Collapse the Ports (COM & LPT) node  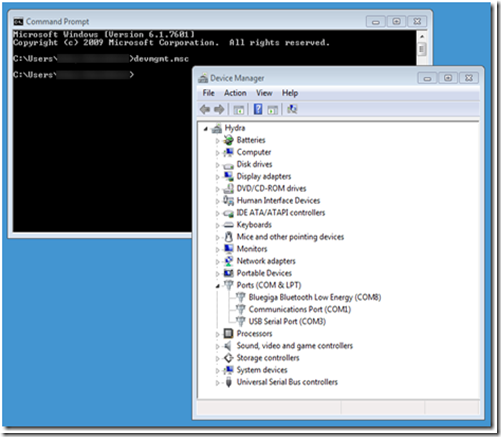217,286
